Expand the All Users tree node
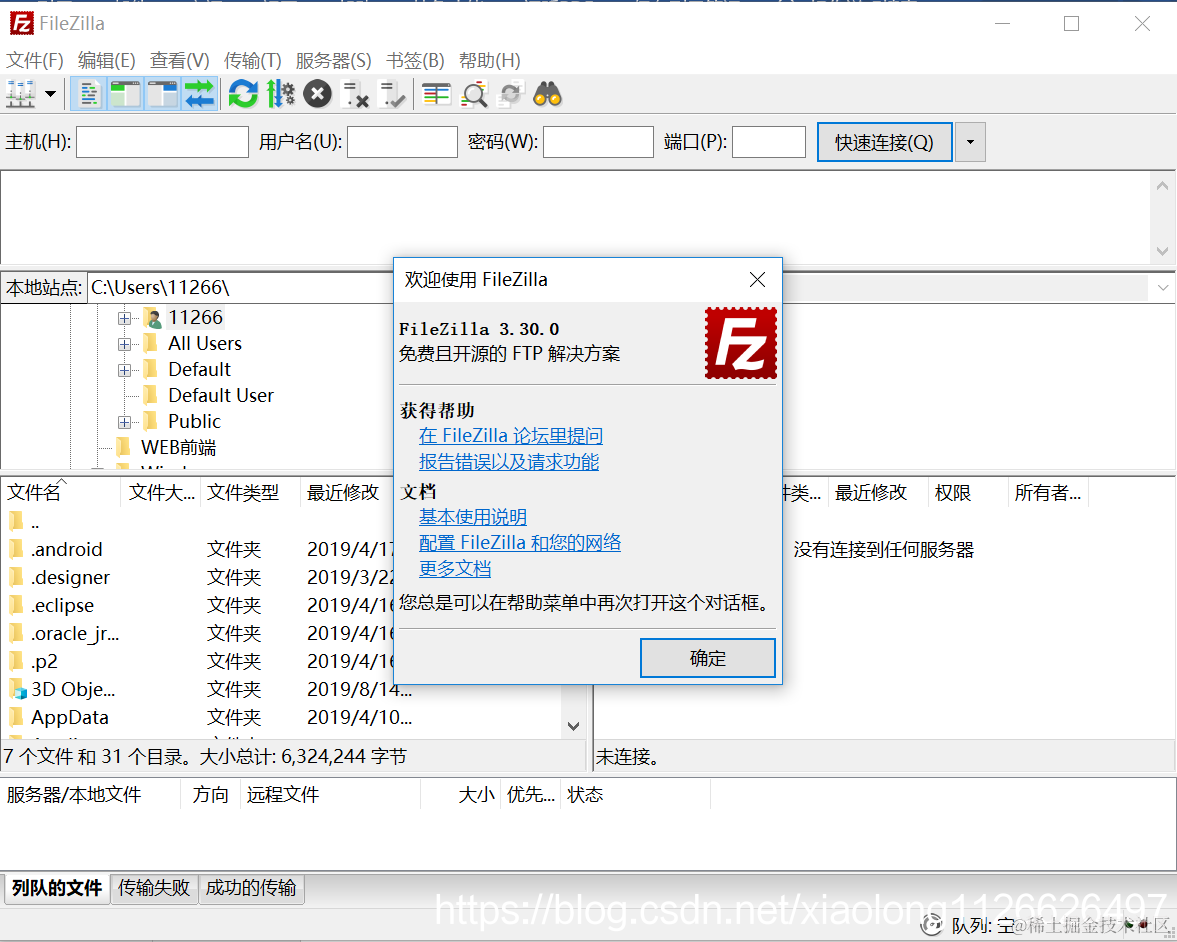The height and width of the screenshot is (942, 1177). click(125, 345)
